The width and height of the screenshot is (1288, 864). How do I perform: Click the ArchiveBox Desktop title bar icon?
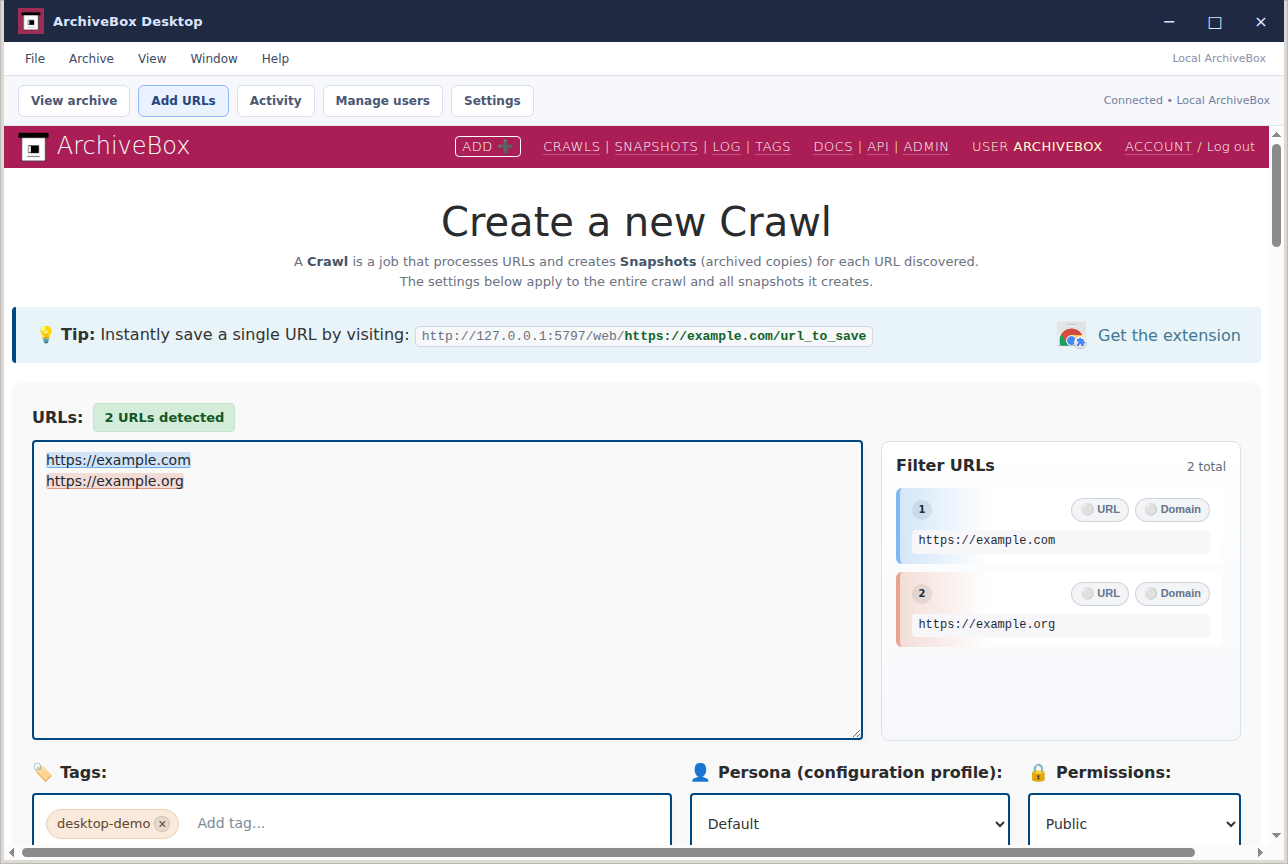coord(31,21)
